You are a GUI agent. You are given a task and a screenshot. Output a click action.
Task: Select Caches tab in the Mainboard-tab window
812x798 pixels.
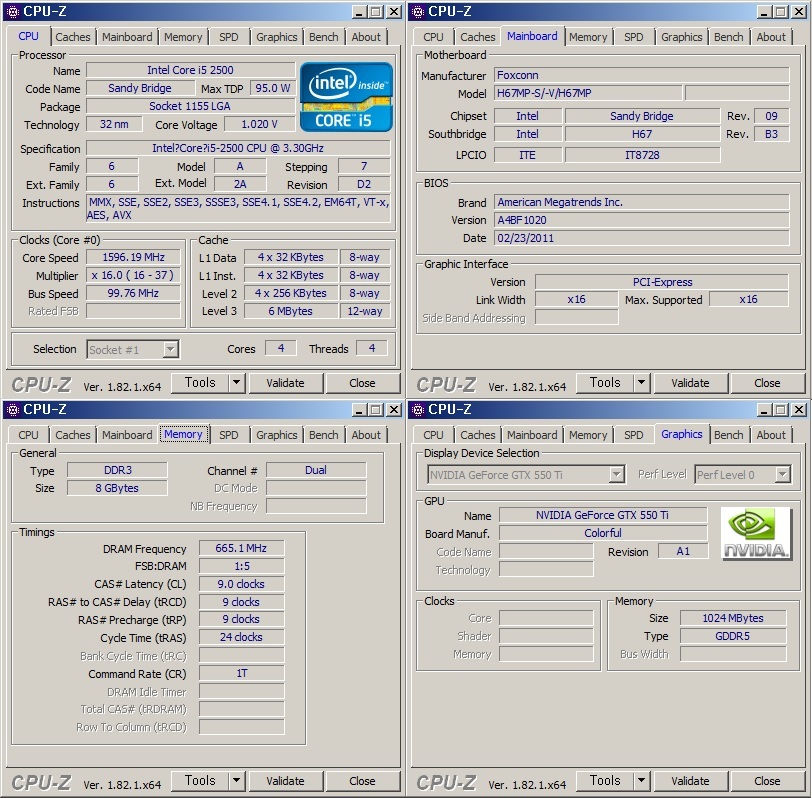(477, 37)
